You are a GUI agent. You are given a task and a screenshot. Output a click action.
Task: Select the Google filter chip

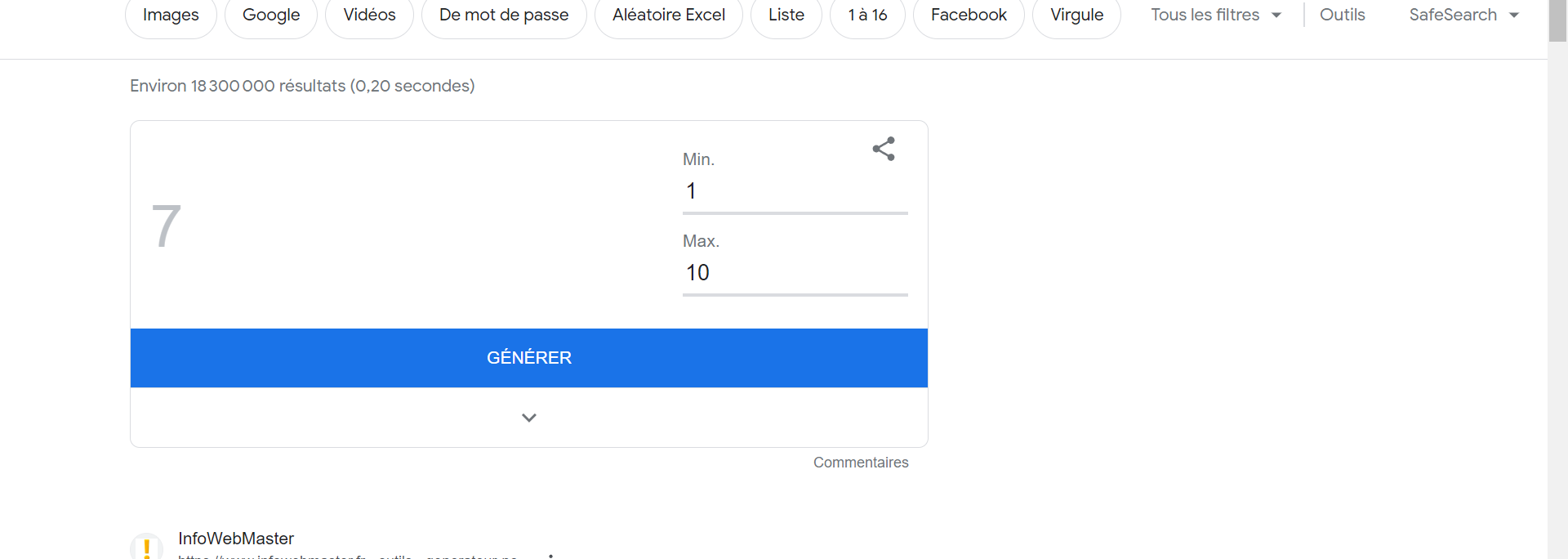(x=271, y=16)
